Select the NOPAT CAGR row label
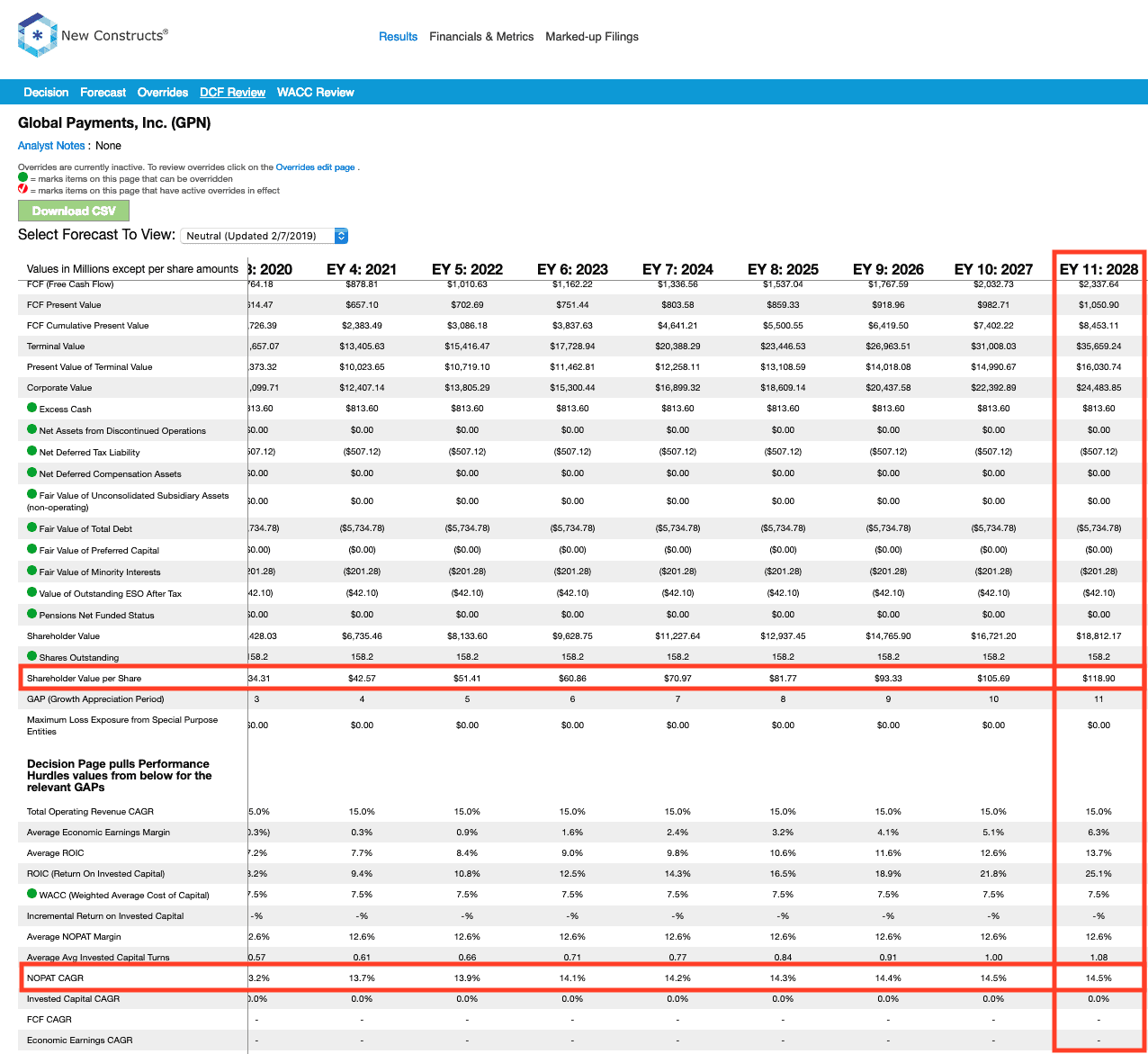1148x1054 pixels. tap(55, 977)
